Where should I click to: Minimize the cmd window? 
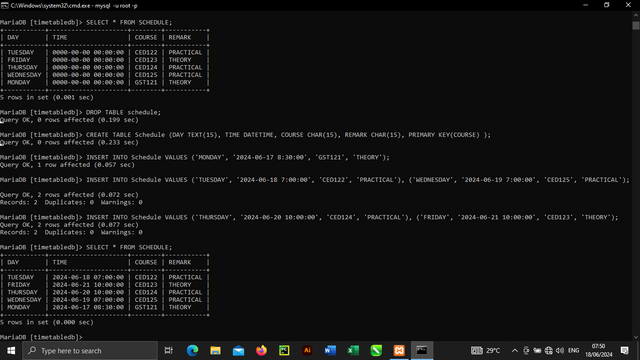click(585, 5)
